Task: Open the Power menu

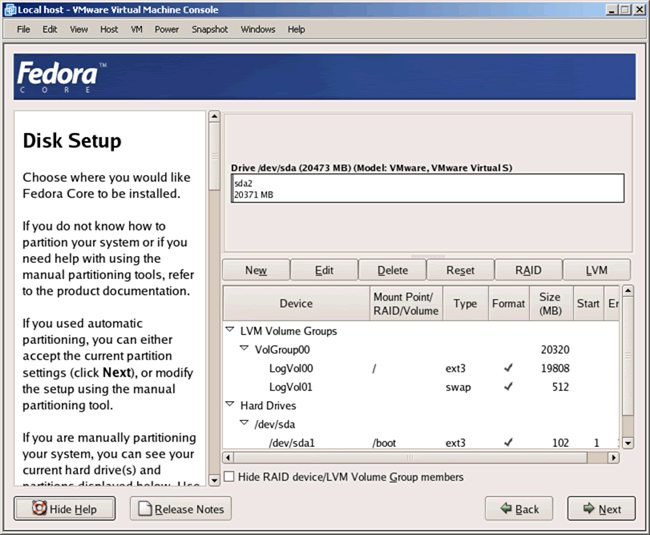Action: (x=166, y=30)
